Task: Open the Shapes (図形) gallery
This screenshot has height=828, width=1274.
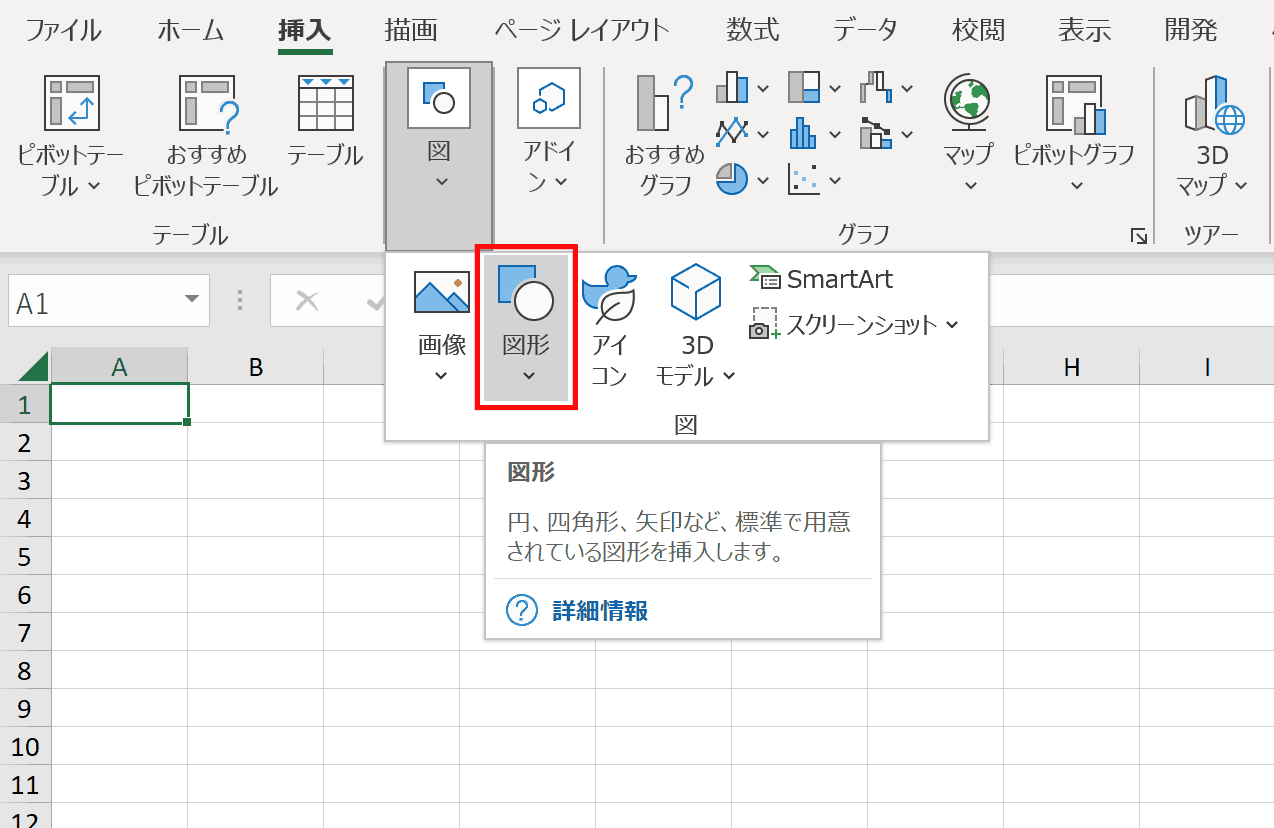Action: point(526,327)
